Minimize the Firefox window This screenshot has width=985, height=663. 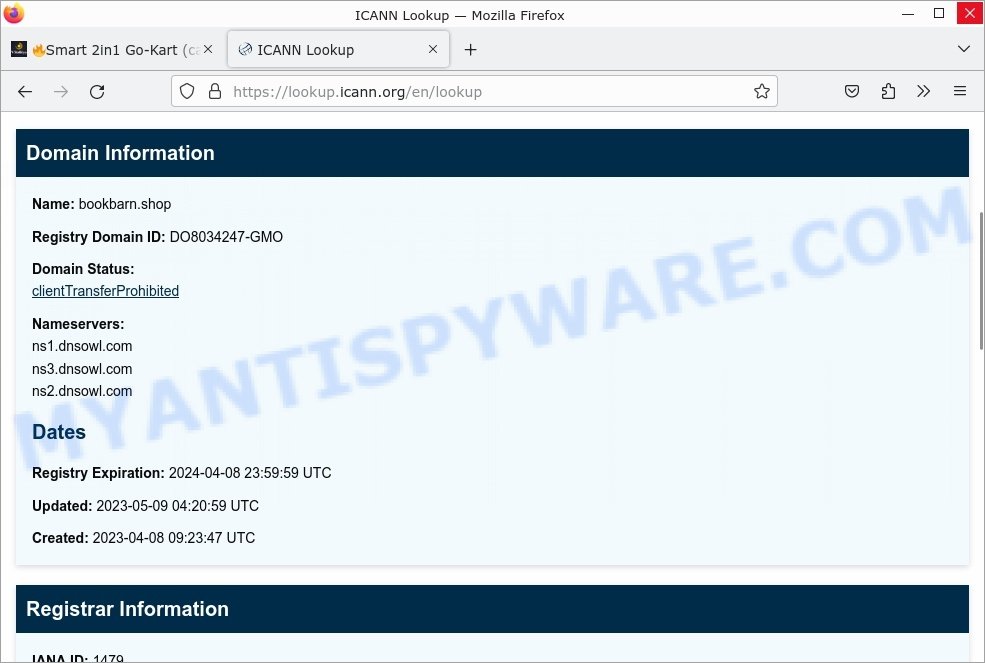pyautogui.click(x=908, y=13)
